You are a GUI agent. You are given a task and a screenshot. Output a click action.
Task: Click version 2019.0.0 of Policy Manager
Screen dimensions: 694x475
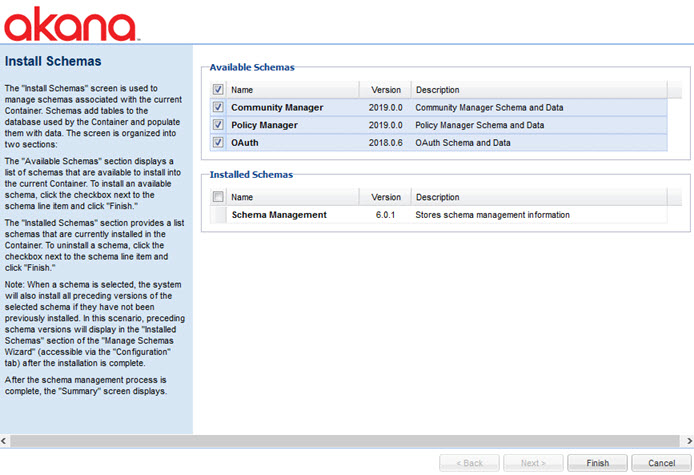pyautogui.click(x=386, y=125)
